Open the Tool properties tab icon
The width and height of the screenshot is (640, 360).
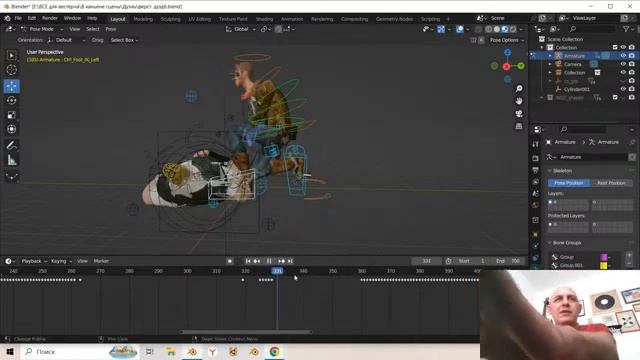[535, 144]
